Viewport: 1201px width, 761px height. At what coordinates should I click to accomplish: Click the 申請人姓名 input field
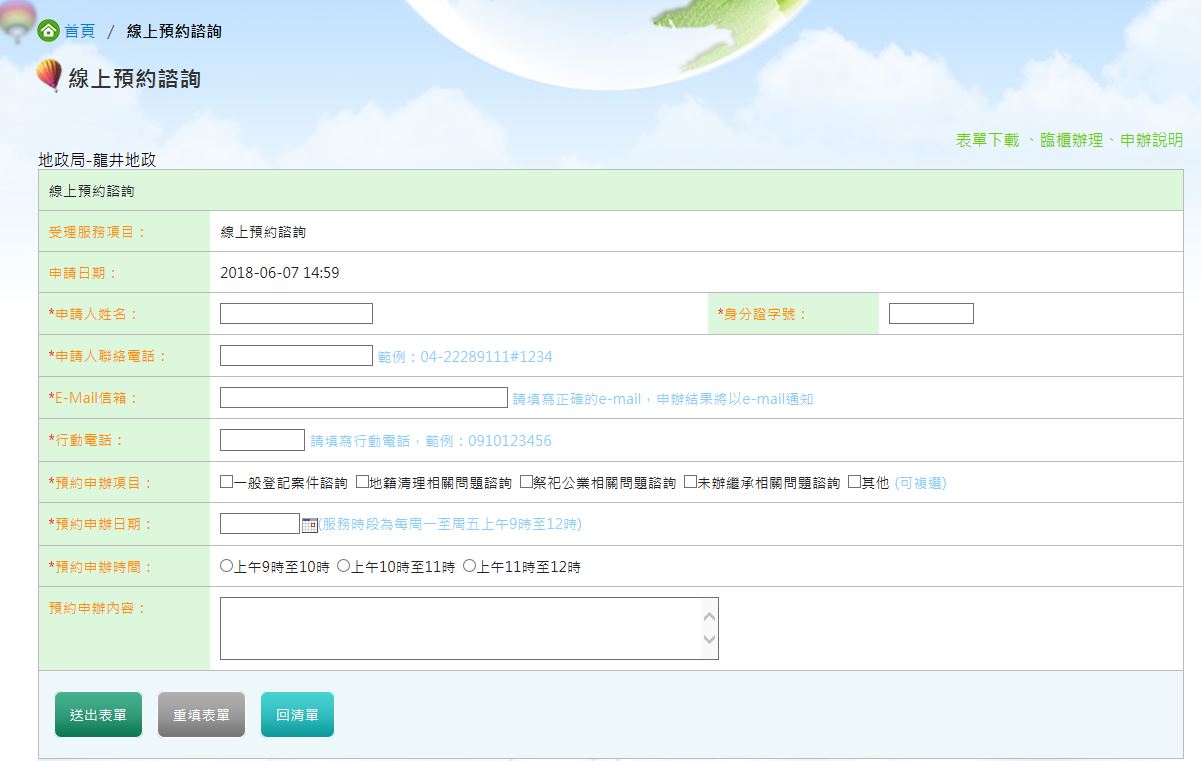coord(296,314)
